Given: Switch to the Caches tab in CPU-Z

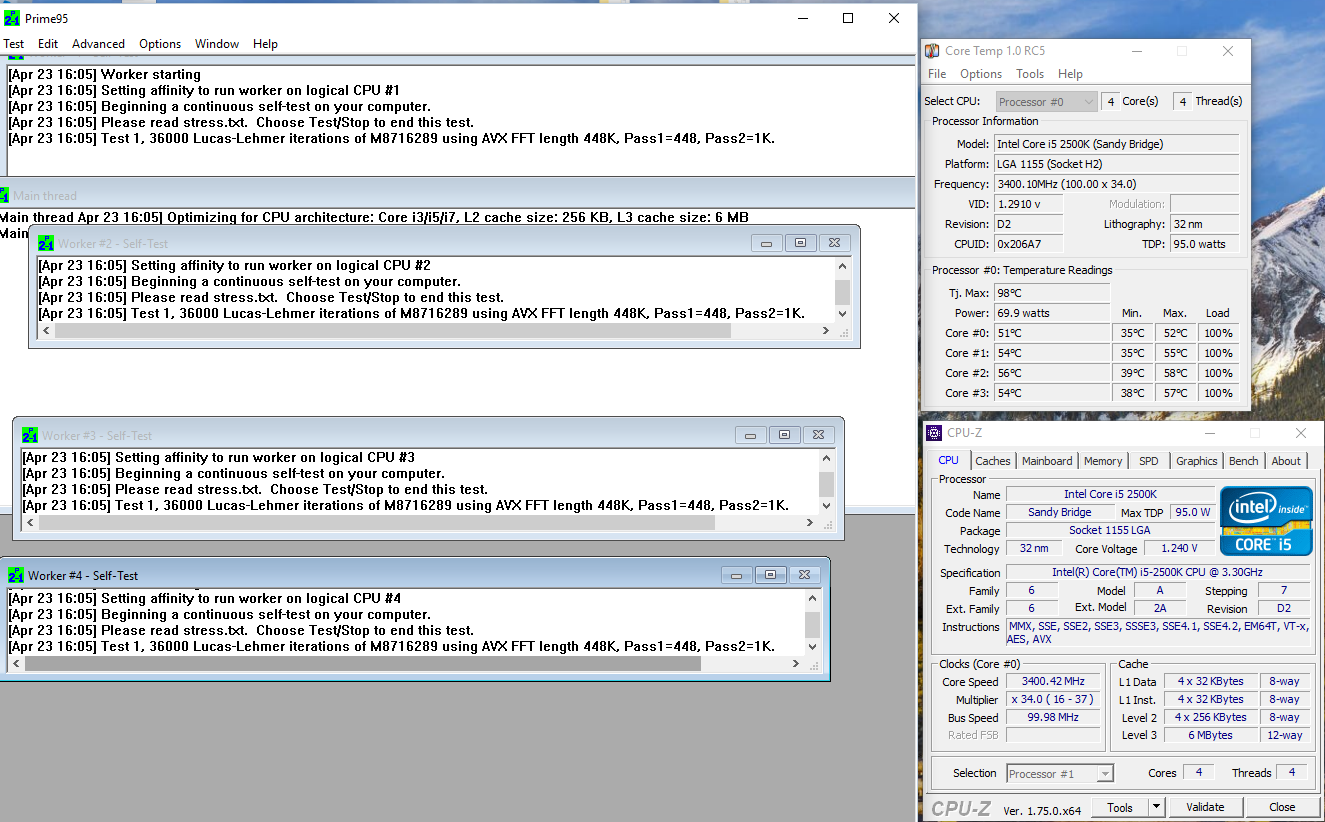Looking at the screenshot, I should (993, 461).
